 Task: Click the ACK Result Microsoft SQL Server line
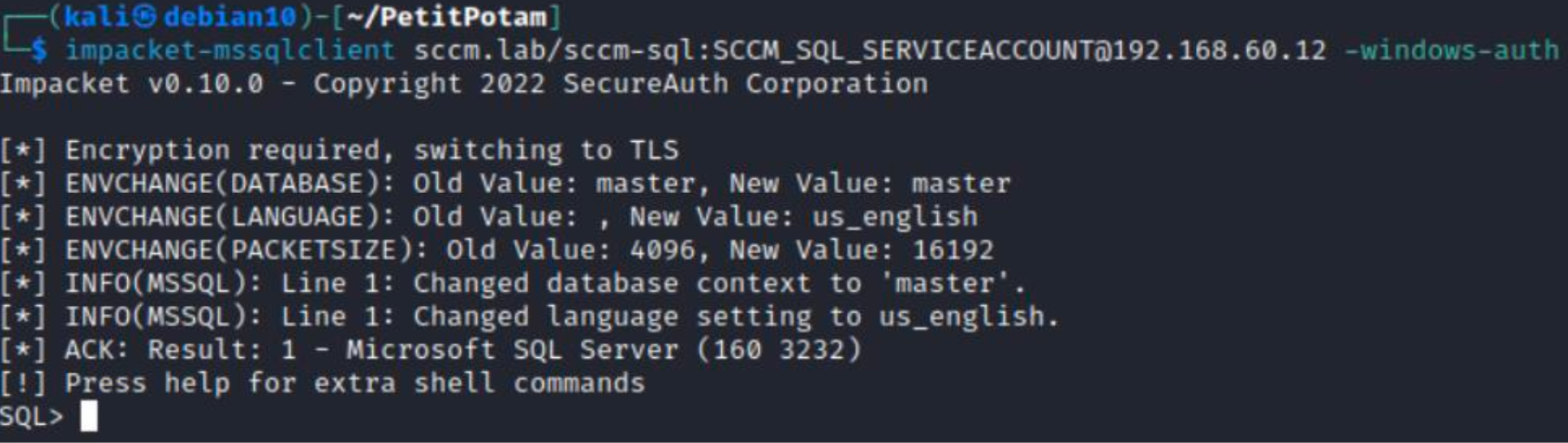pyautogui.click(x=463, y=350)
